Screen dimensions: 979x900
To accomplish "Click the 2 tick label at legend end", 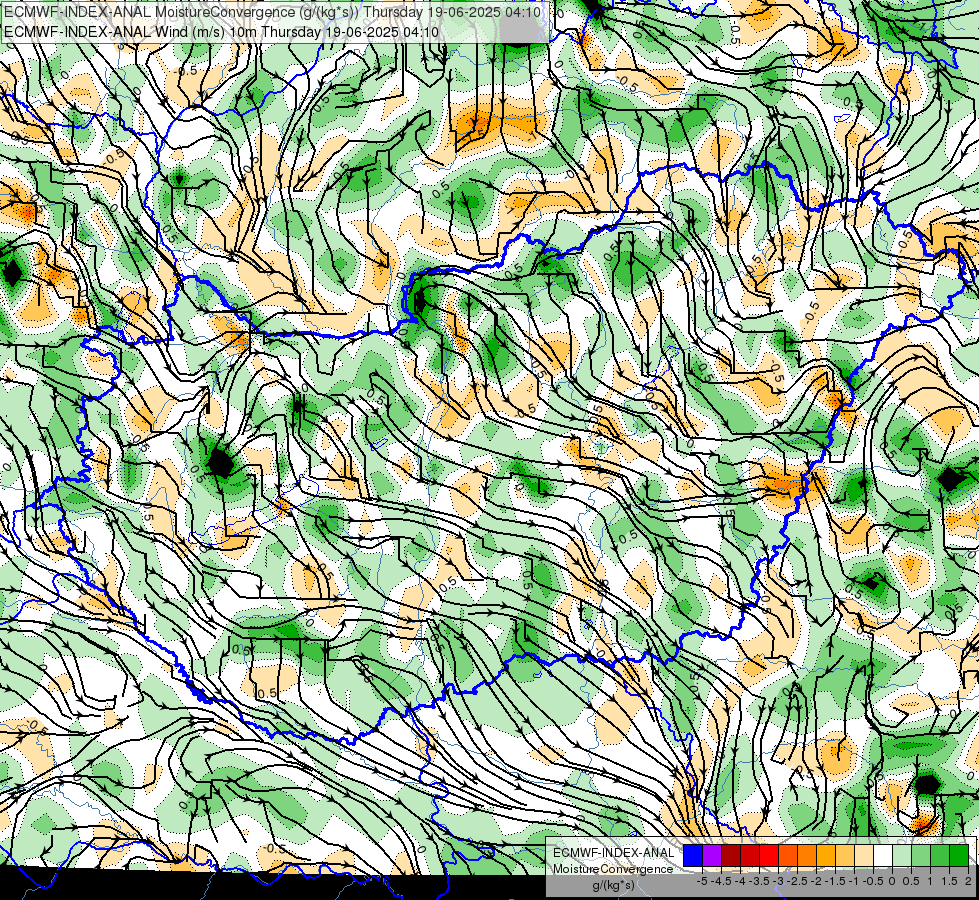I will click(968, 881).
